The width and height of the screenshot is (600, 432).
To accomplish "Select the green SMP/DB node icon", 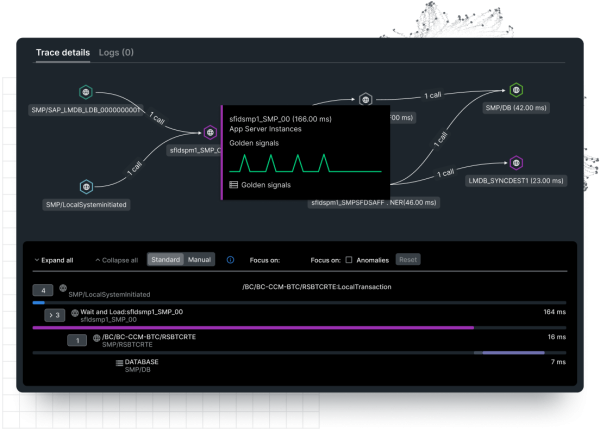I will pos(515,89).
